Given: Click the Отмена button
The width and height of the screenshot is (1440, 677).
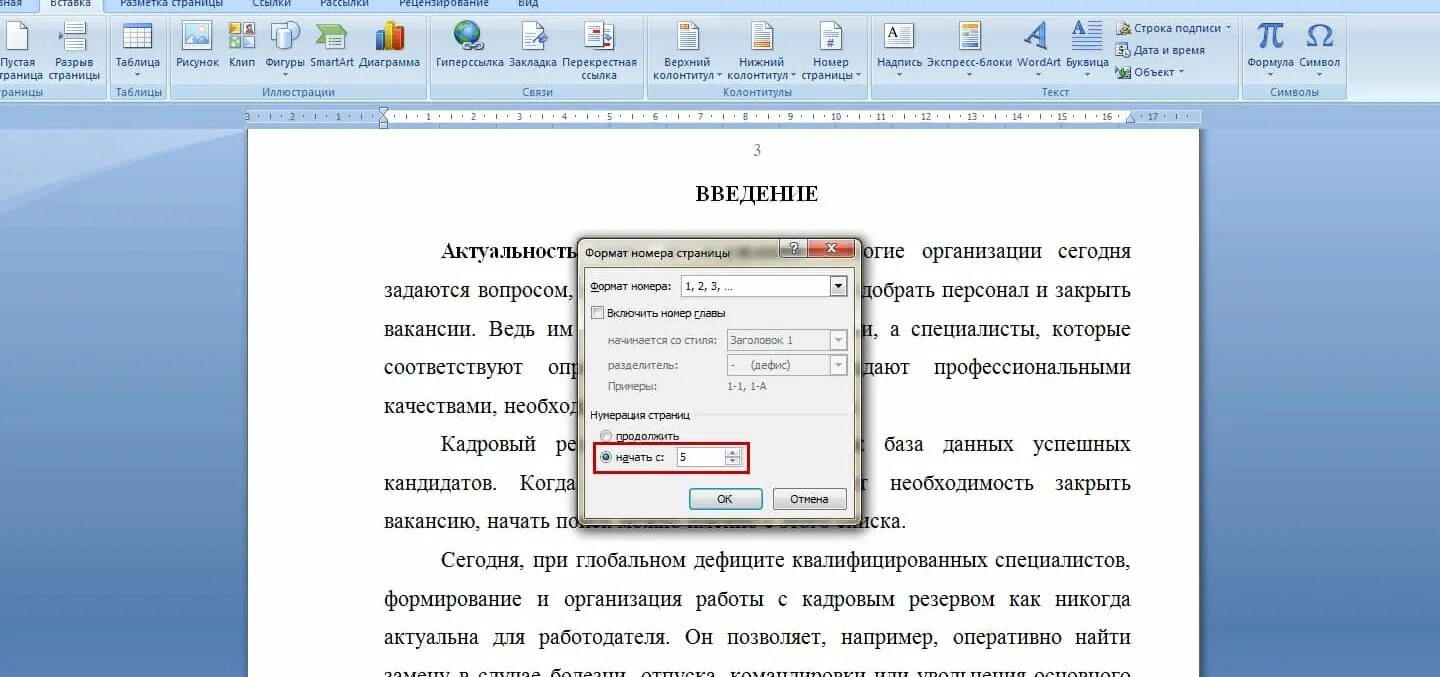Looking at the screenshot, I should (809, 499).
